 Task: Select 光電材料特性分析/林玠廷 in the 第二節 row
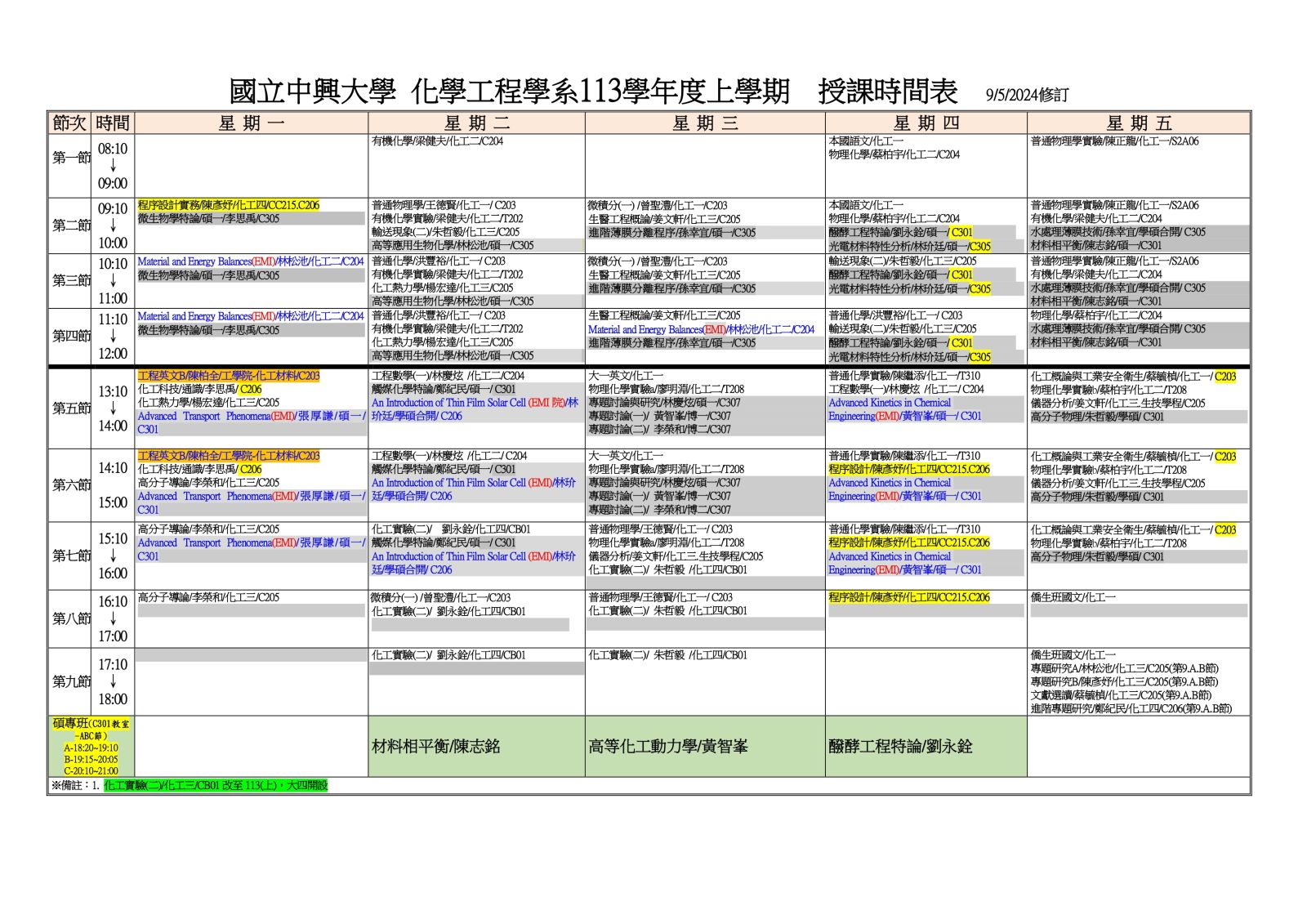(x=909, y=246)
